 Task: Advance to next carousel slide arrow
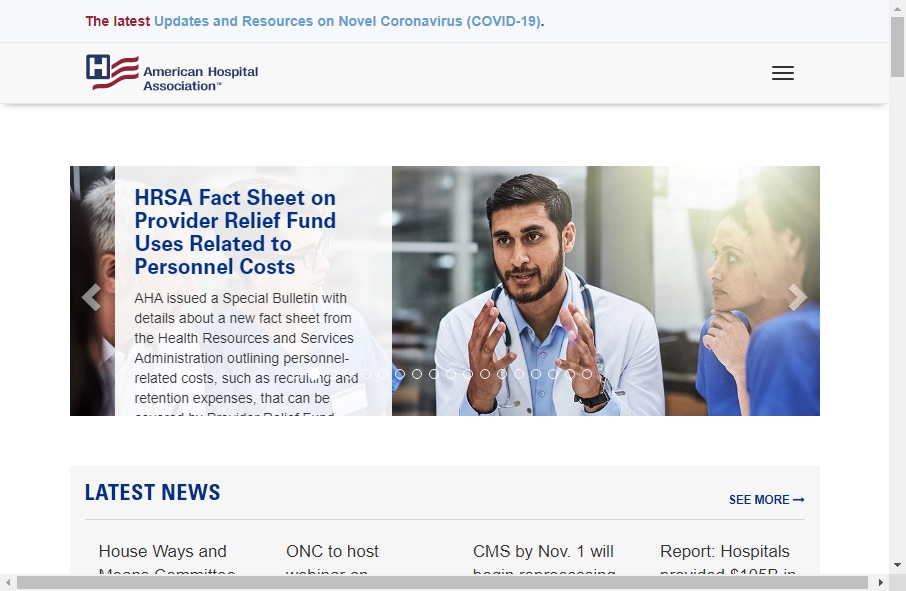pyautogui.click(x=797, y=297)
